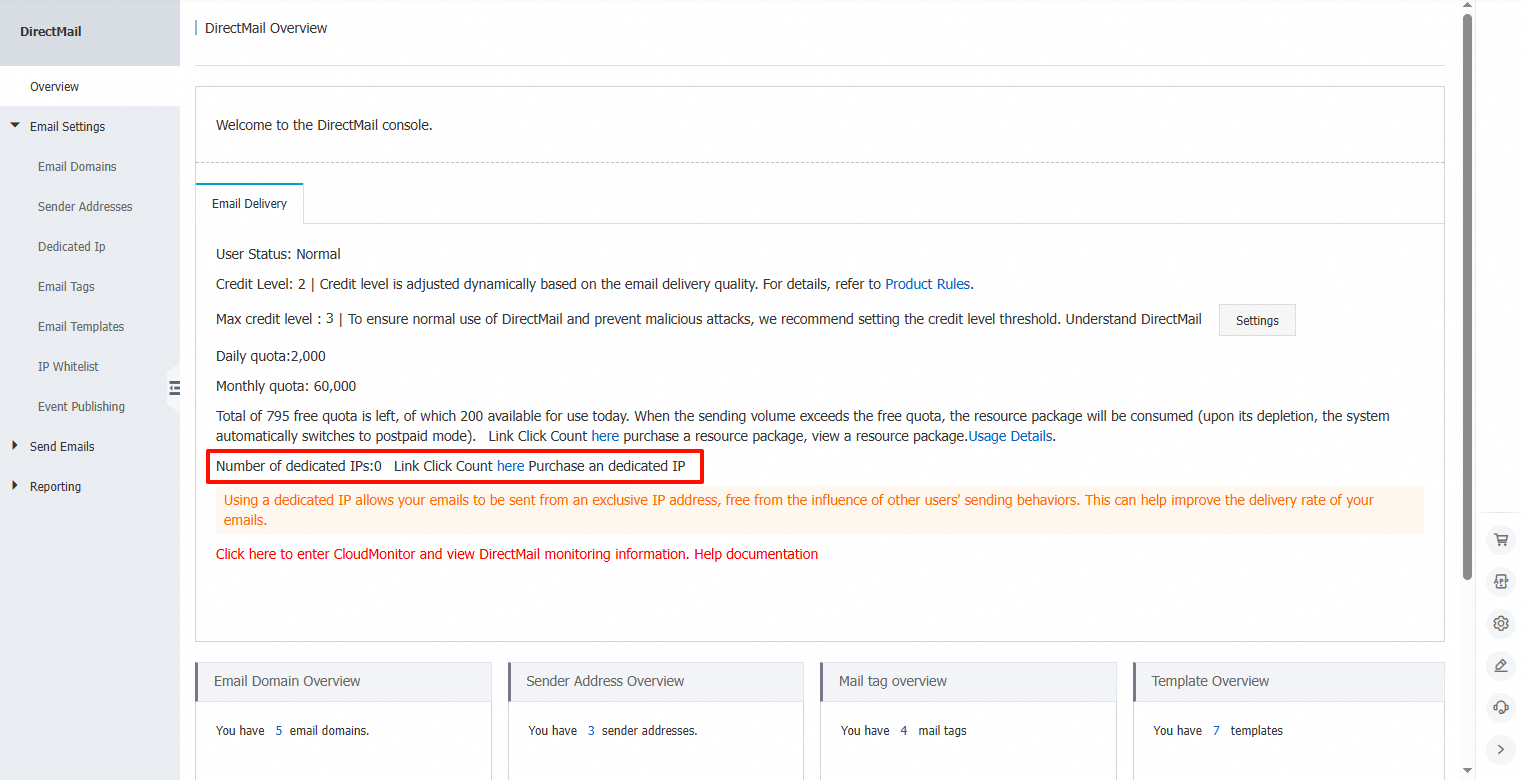The height and width of the screenshot is (780, 1525).
Task: Open the Product Rules link
Action: [927, 284]
